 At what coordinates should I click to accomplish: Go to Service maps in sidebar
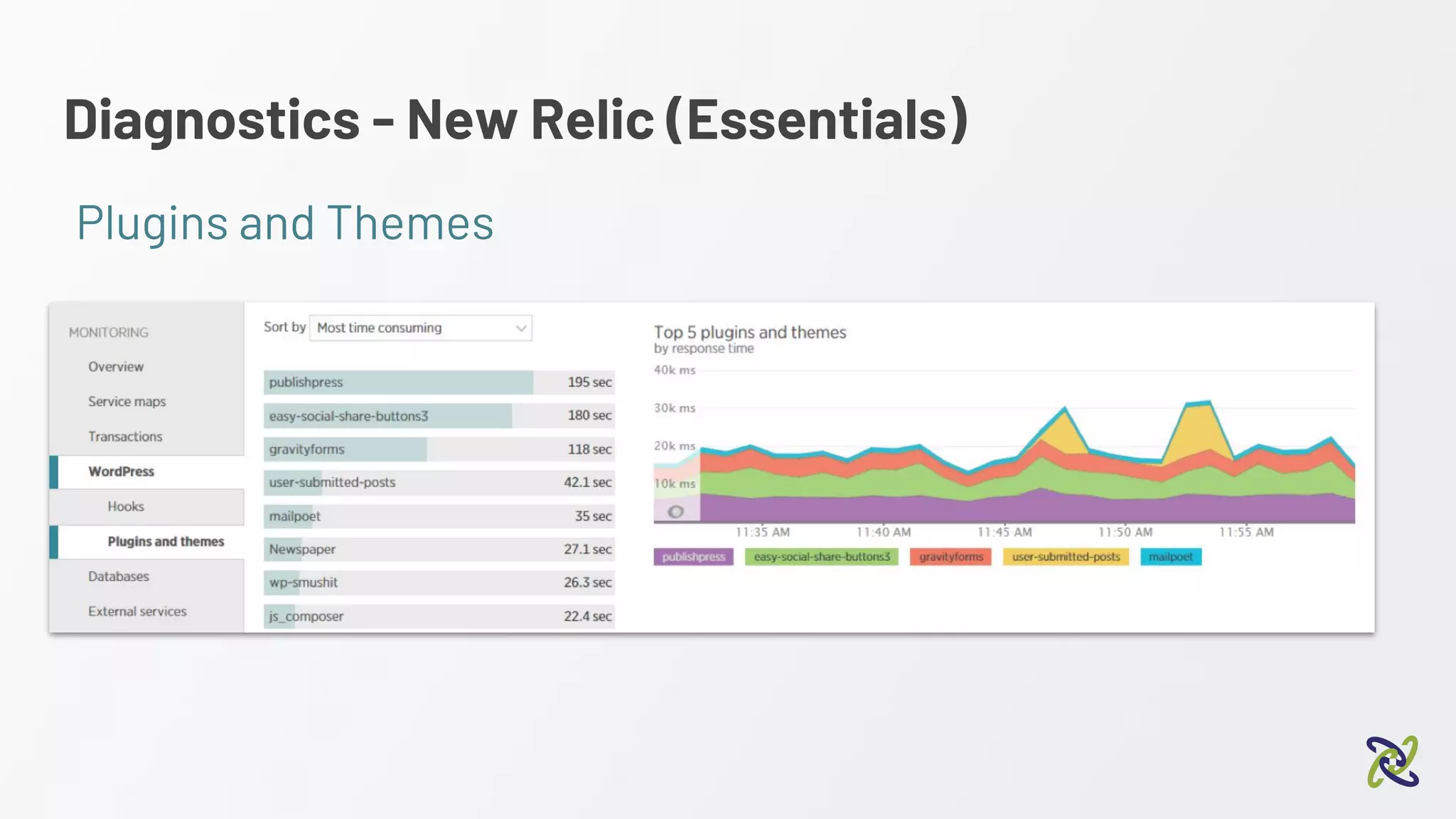(127, 402)
